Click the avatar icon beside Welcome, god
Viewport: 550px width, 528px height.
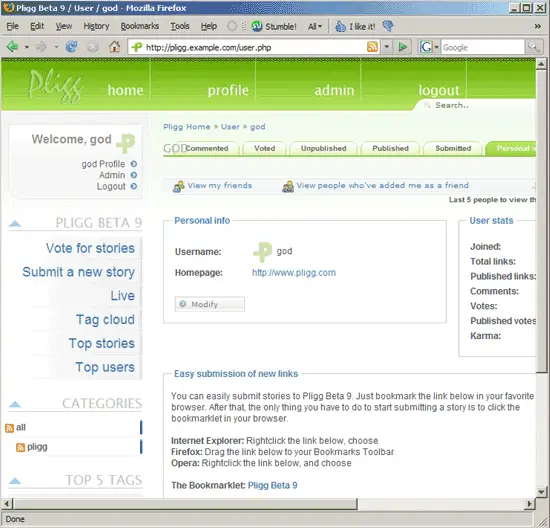pos(126,143)
